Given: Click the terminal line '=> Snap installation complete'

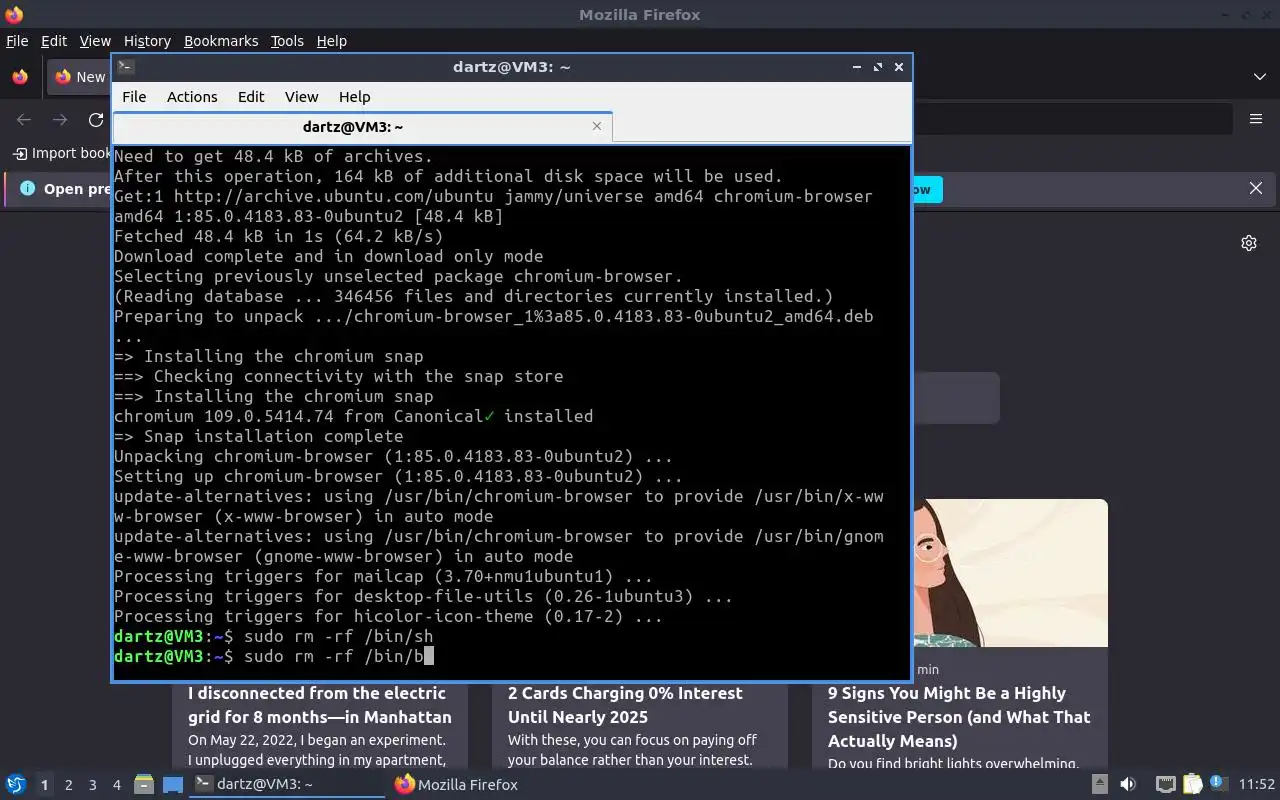Looking at the screenshot, I should pos(259,436).
